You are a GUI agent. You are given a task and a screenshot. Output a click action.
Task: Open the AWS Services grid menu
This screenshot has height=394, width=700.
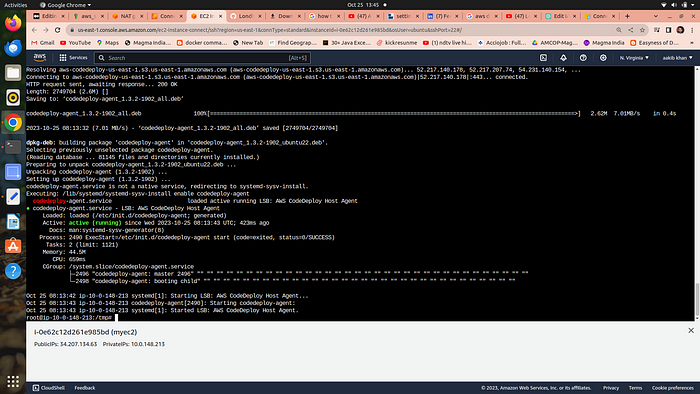[x=74, y=58]
